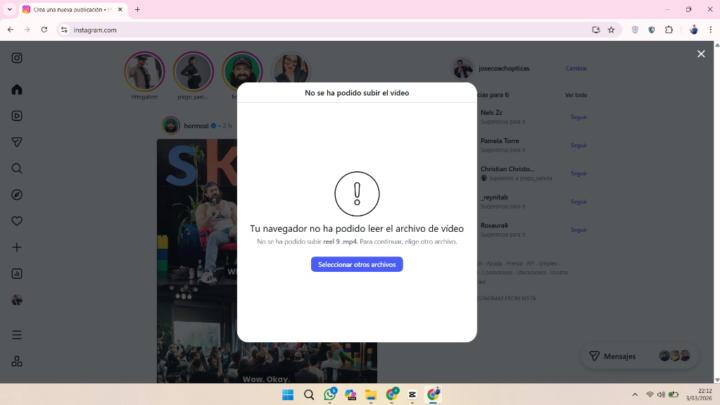Go to Home in Instagram sidebar

(17, 90)
